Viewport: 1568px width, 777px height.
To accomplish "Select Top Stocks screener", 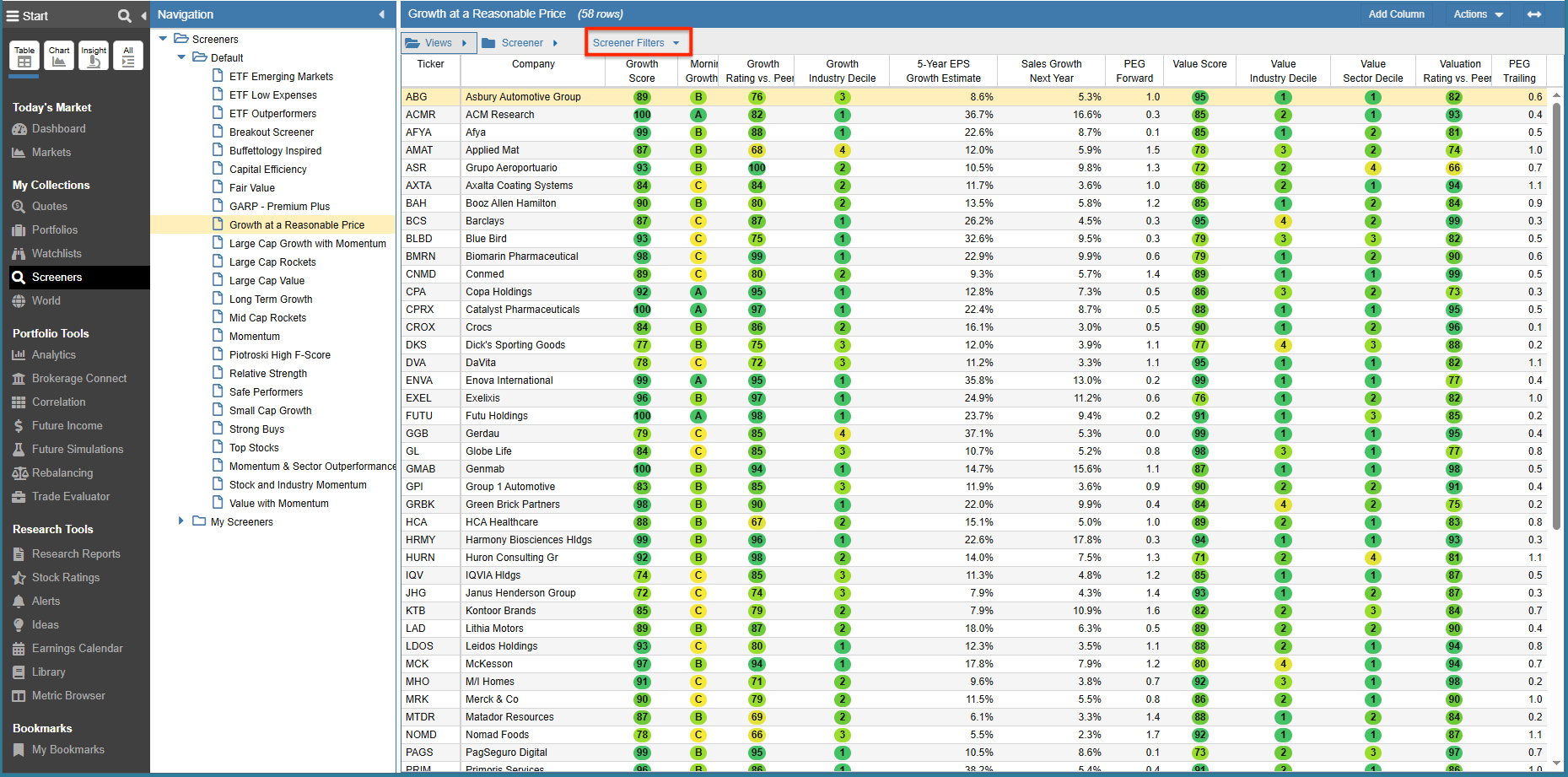I will click(x=254, y=448).
